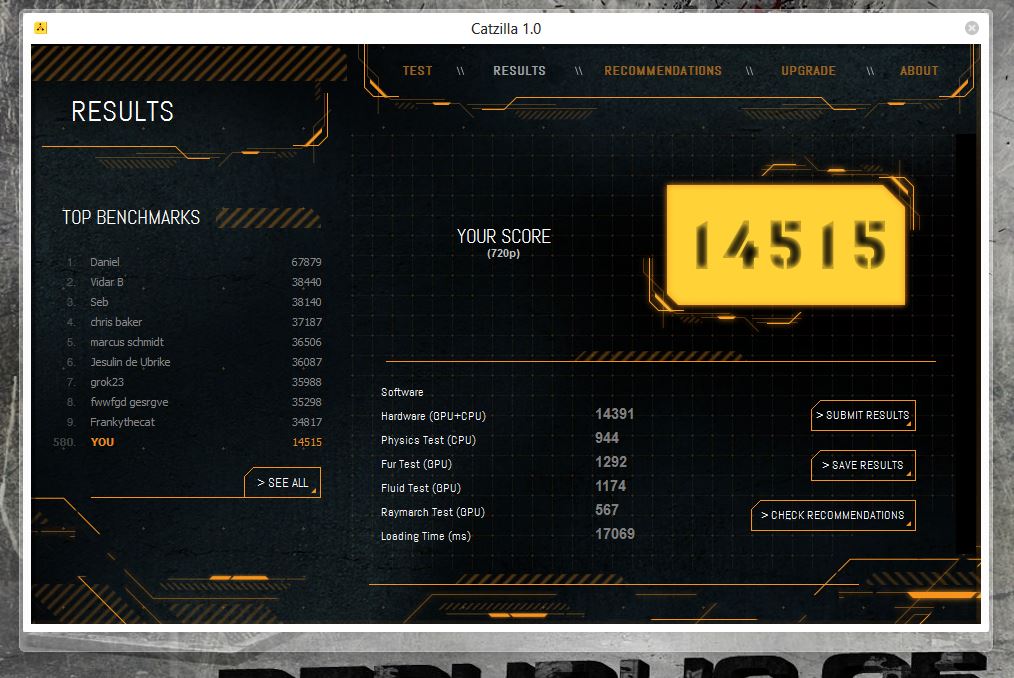Screen dimensions: 1014x678
Task: Click the YOU row in rankings
Action: (x=188, y=442)
